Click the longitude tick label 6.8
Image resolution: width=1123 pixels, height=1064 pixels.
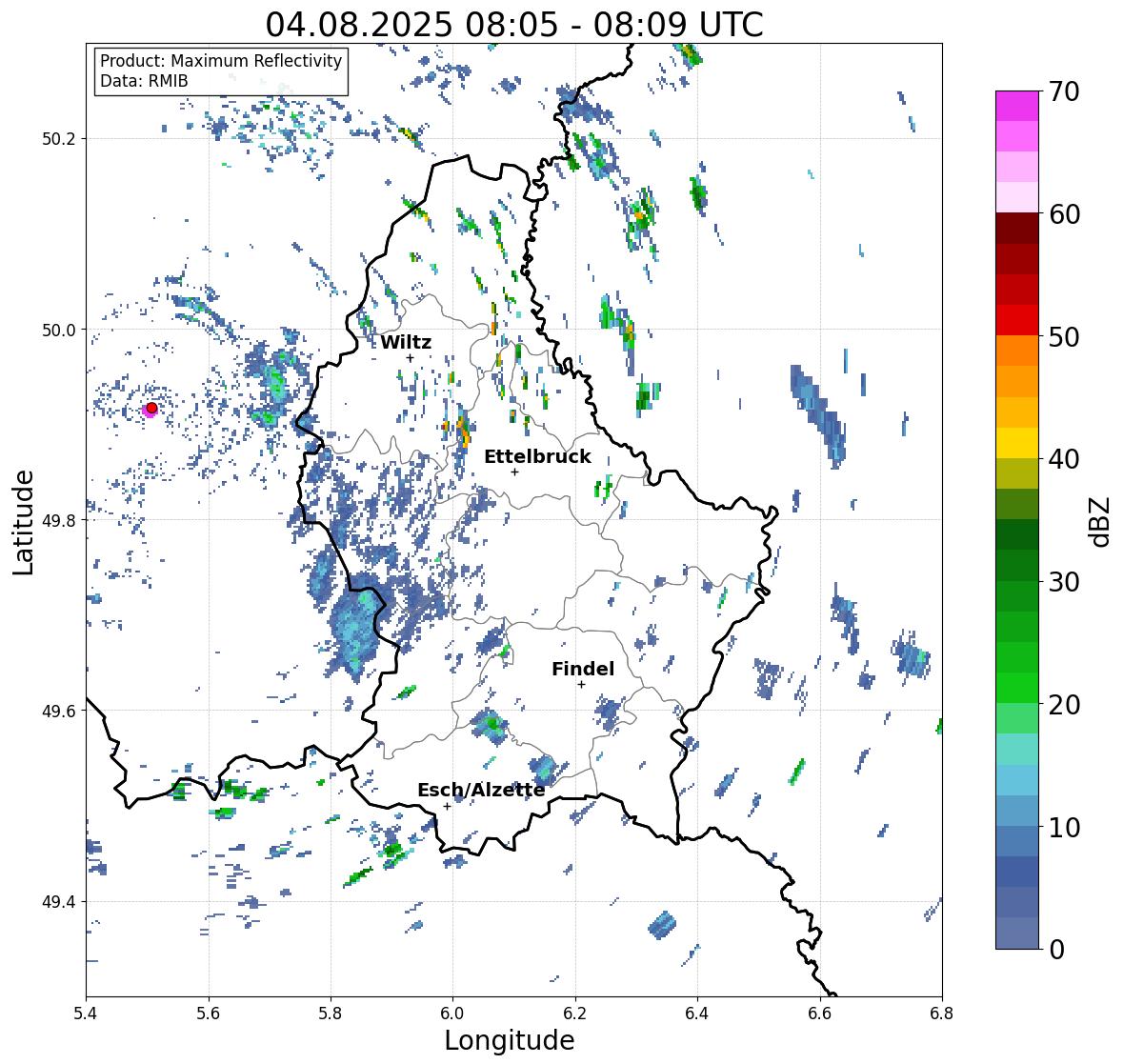[x=942, y=1014]
